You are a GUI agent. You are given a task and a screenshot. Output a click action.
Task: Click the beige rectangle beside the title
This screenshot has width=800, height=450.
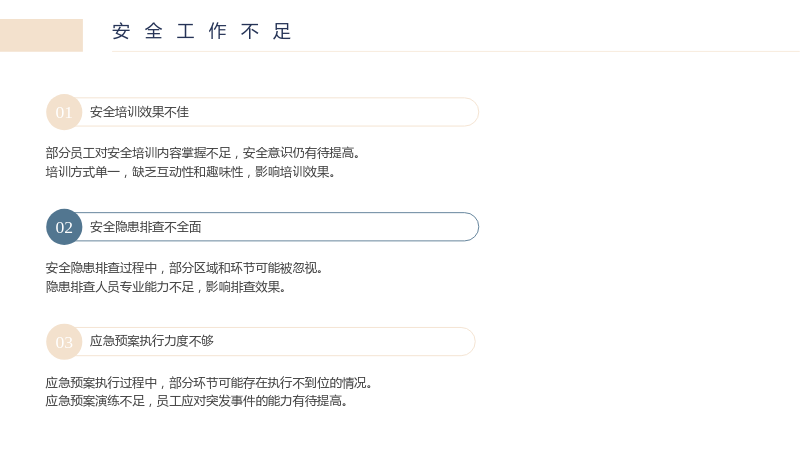tap(41, 35)
